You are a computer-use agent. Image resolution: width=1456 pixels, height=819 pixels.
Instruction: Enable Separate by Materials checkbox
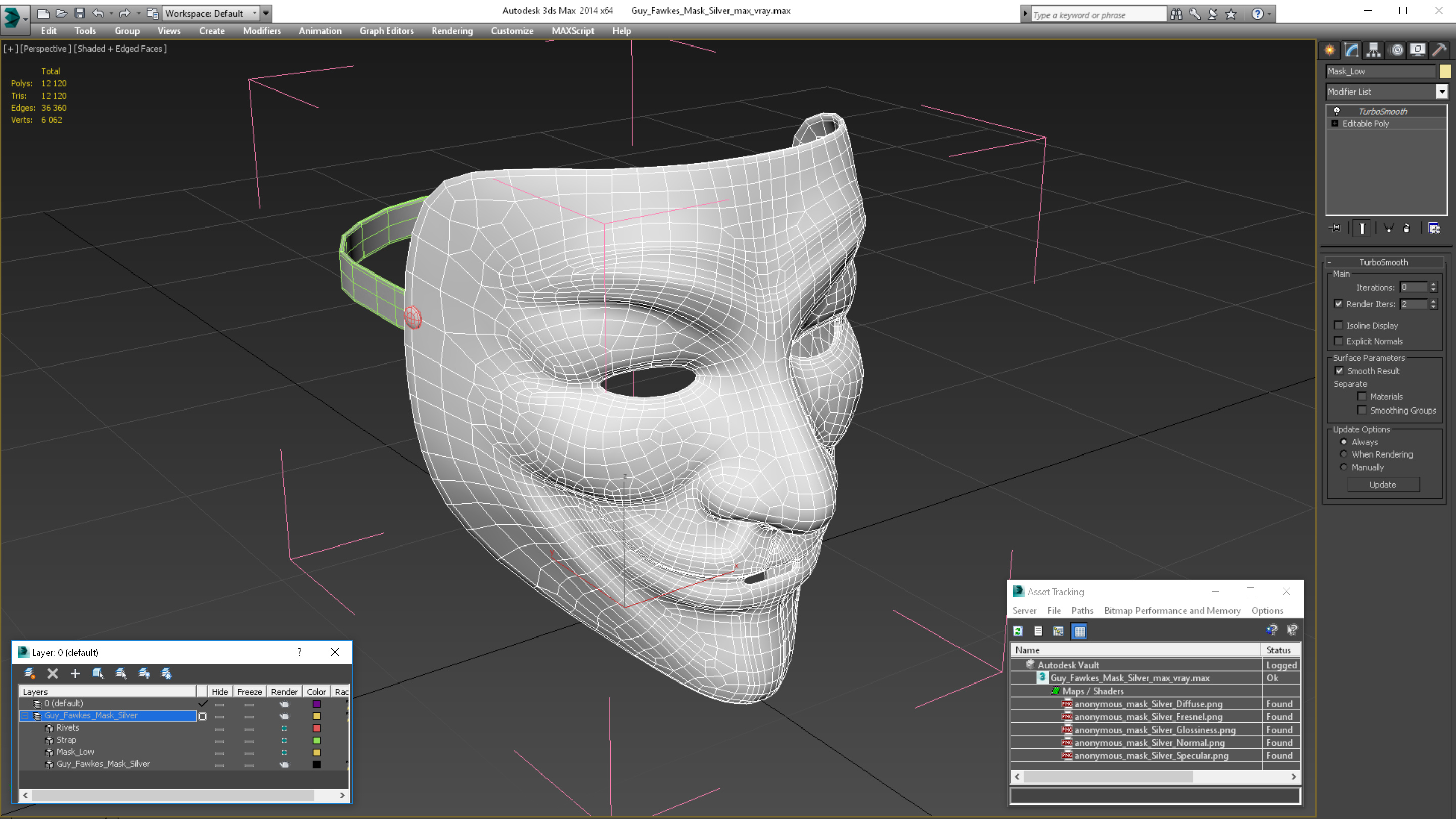point(1362,396)
